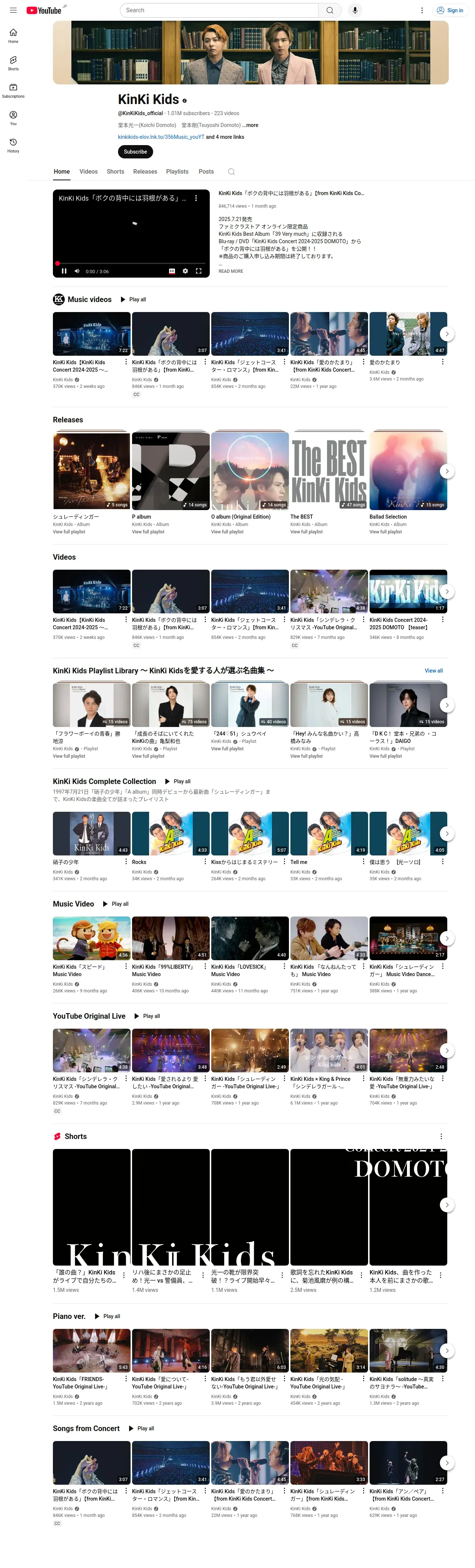475x1568 pixels.
Task: Show more Playlist Library items via arrow
Action: click(x=447, y=705)
